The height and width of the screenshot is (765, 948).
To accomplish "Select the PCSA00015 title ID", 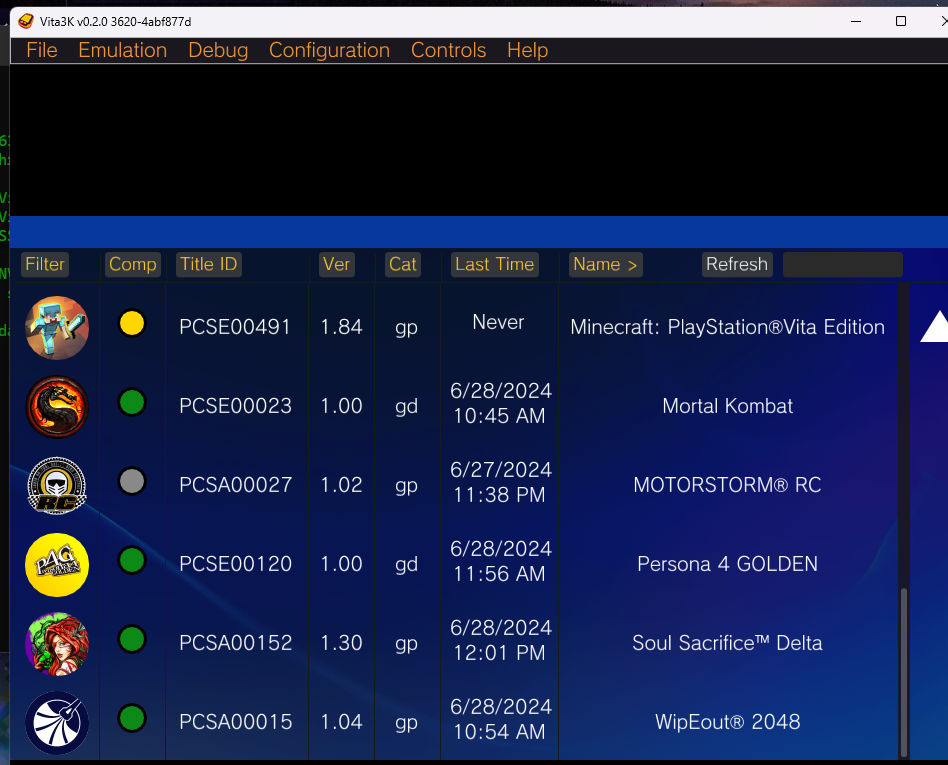I will (235, 722).
